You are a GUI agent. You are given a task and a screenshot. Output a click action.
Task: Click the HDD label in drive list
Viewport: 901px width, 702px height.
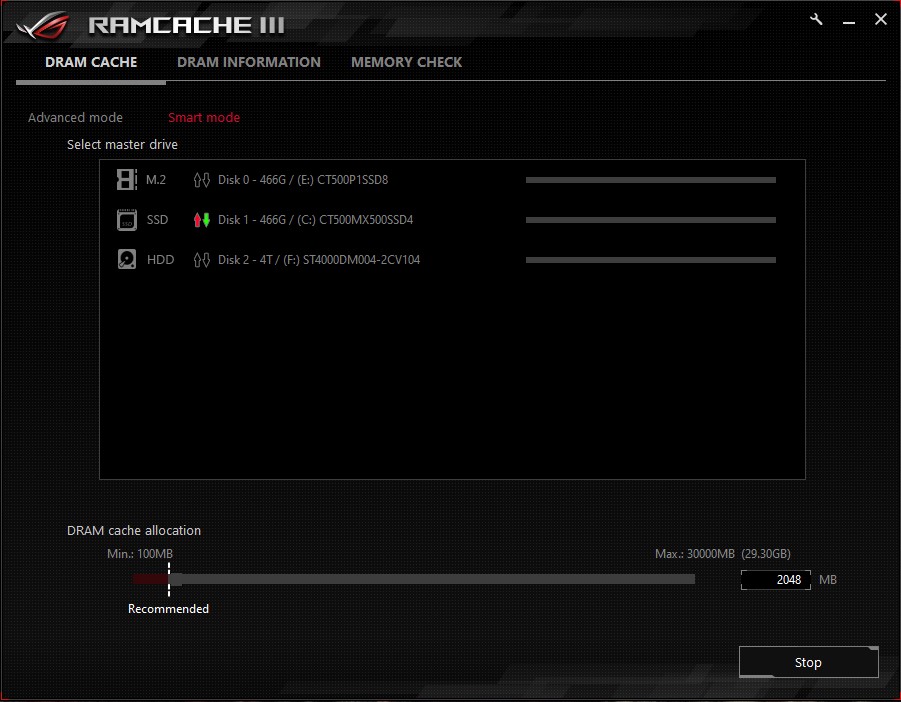(x=160, y=260)
